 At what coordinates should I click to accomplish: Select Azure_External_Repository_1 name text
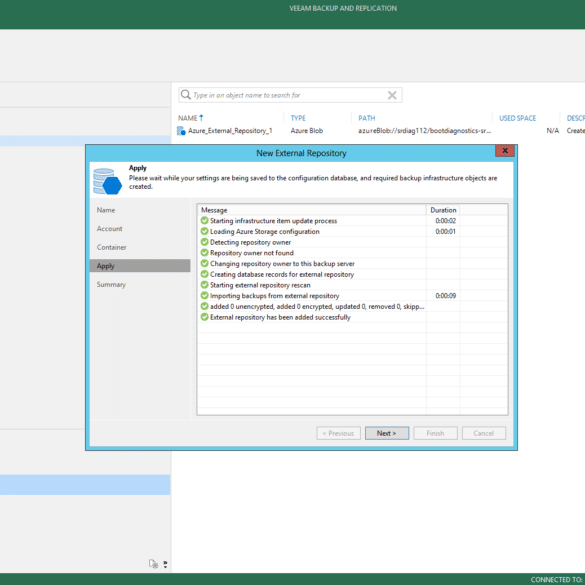click(x=230, y=131)
